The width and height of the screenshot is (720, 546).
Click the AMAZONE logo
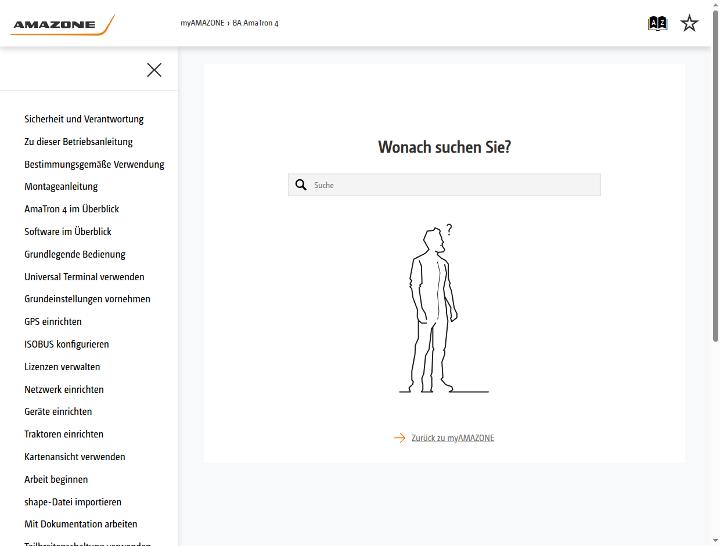coord(62,24)
